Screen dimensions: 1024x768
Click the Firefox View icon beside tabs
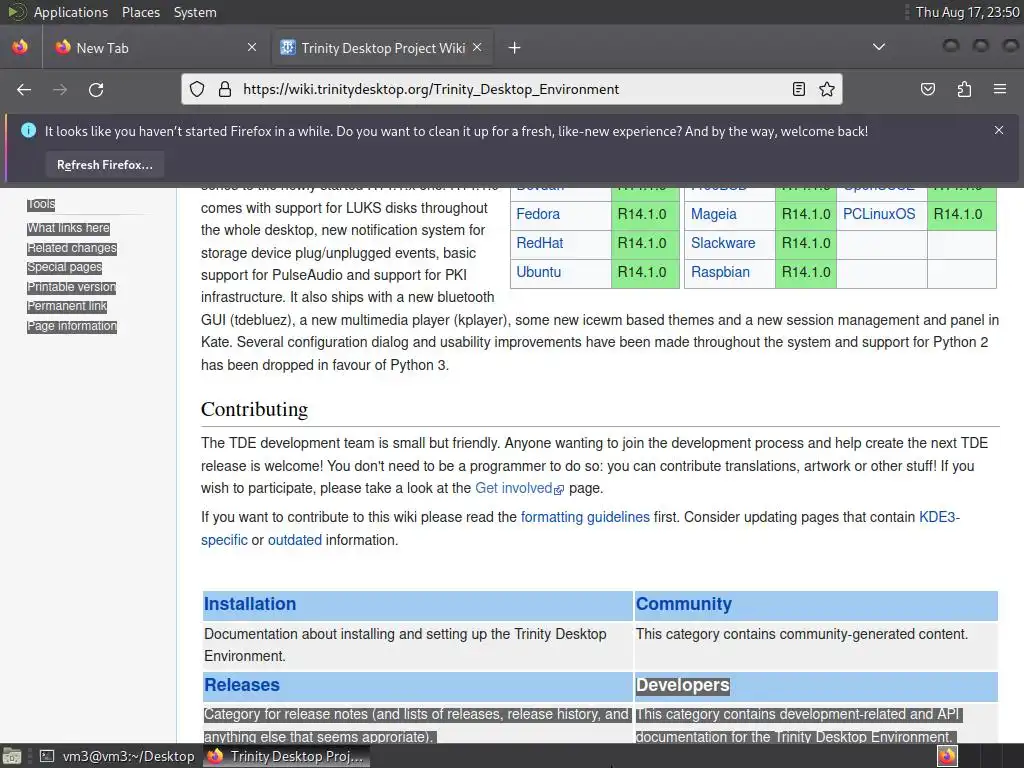point(20,47)
